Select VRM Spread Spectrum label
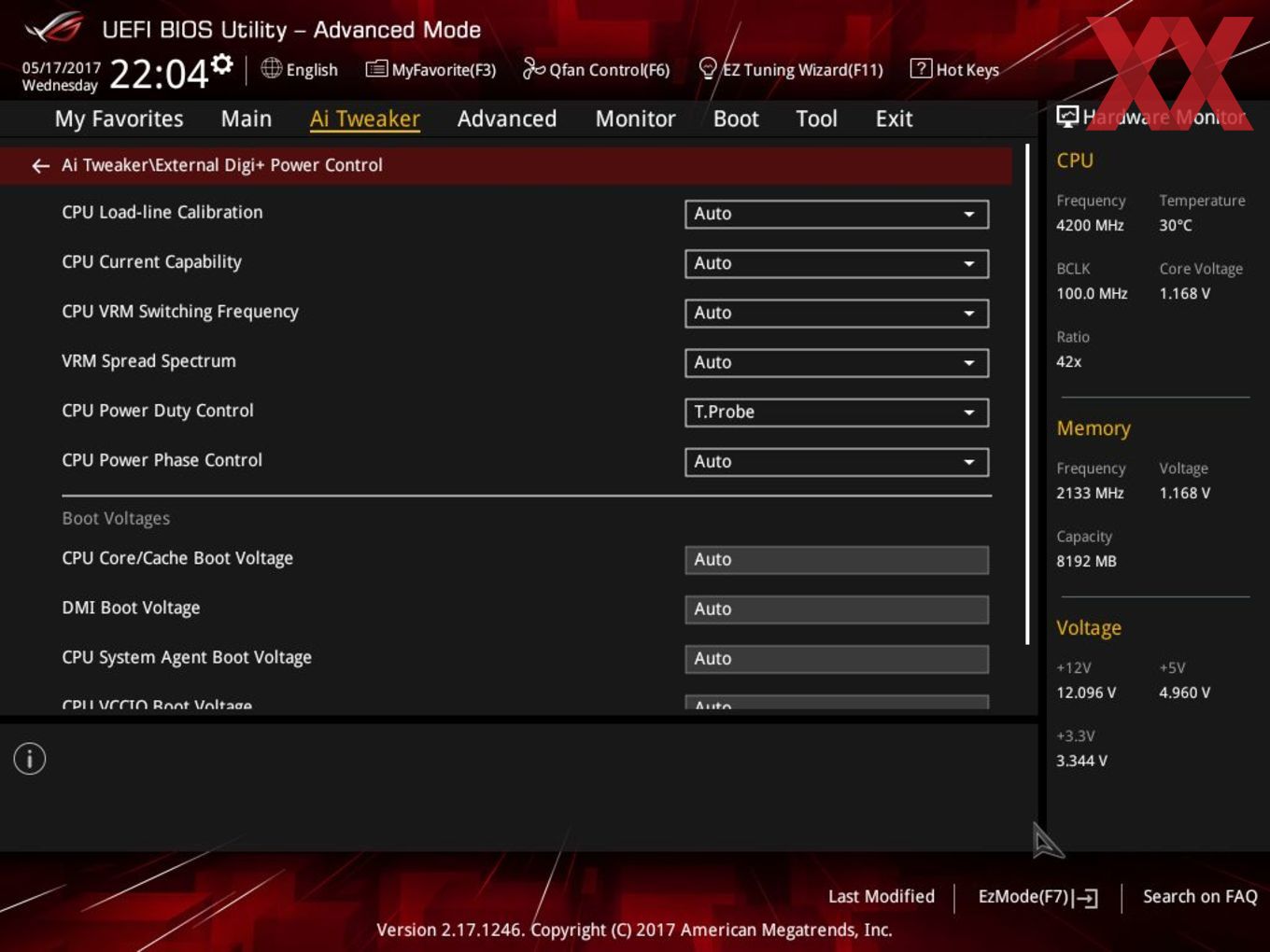The image size is (1270, 952). [x=148, y=361]
